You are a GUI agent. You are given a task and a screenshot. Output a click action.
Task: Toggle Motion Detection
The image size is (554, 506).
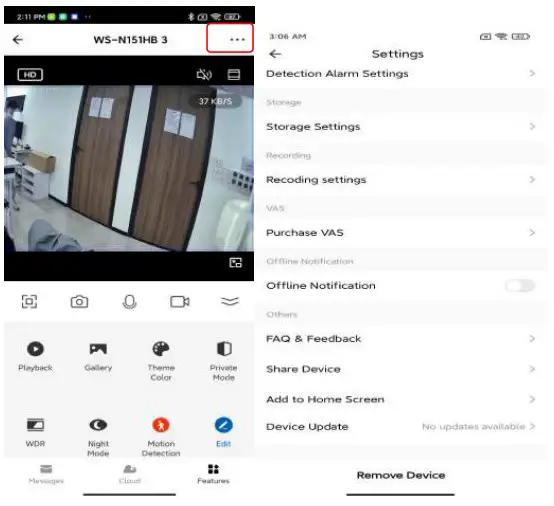click(161, 437)
